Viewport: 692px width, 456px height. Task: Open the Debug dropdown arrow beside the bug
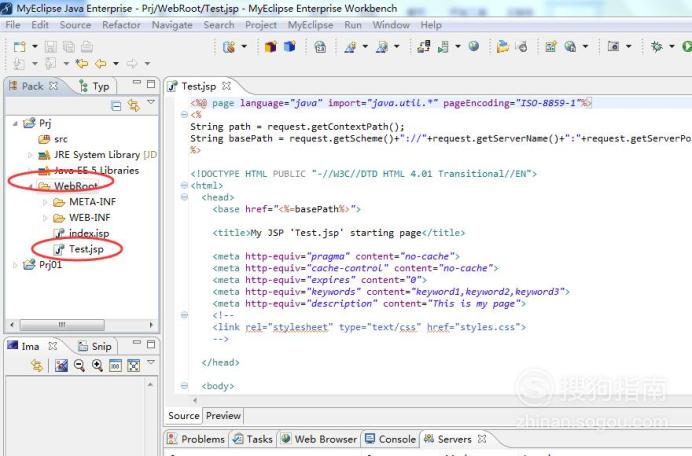pyautogui.click(x=672, y=46)
